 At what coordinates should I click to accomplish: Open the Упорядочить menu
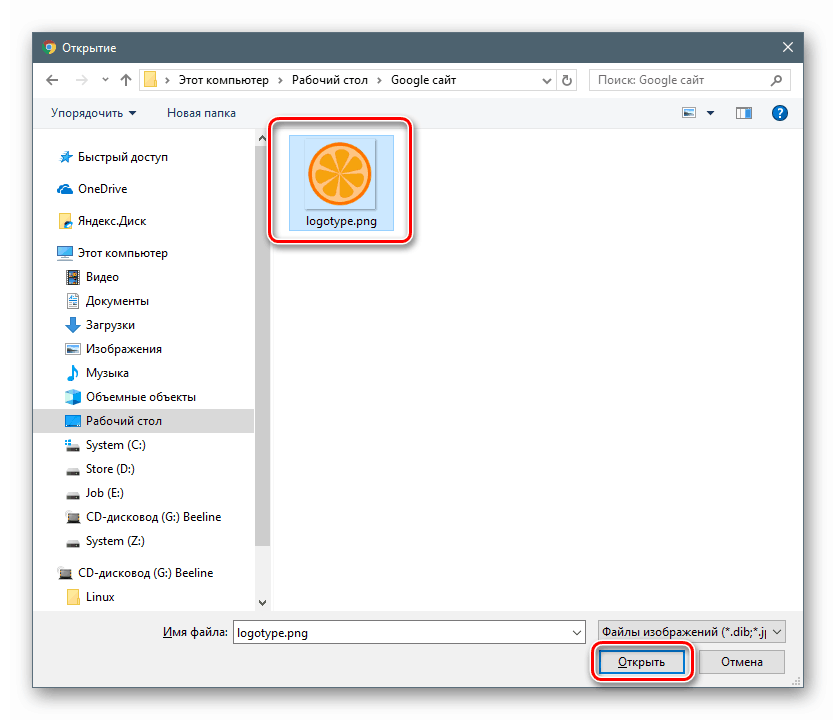tap(93, 113)
